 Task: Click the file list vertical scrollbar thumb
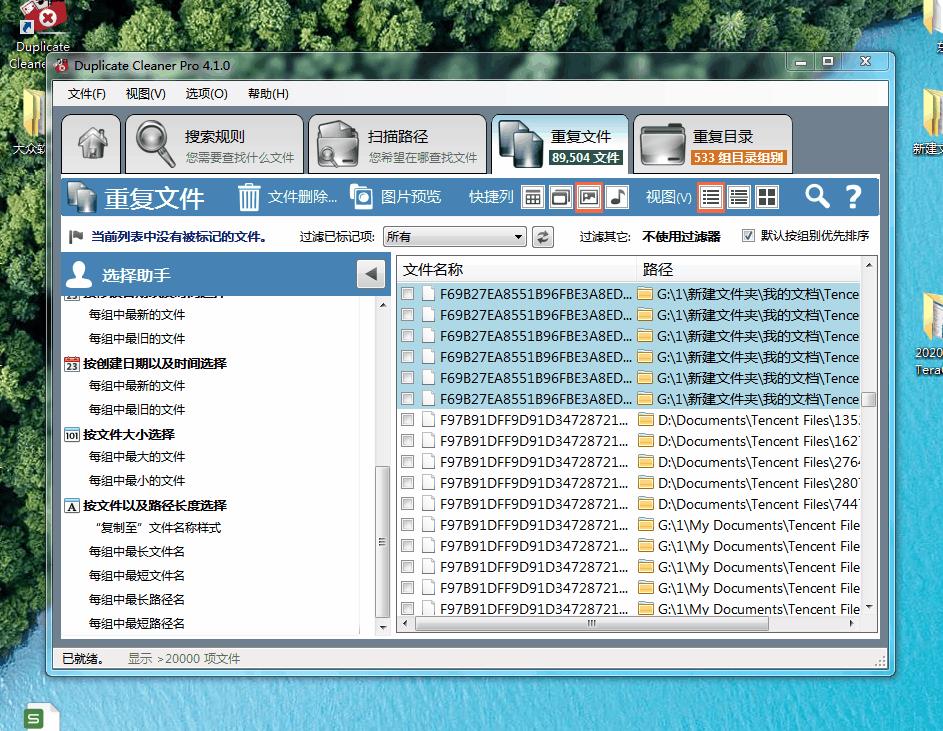868,399
